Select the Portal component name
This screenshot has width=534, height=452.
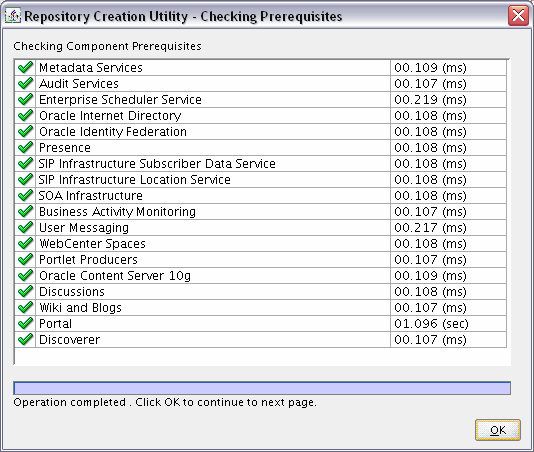tap(56, 324)
